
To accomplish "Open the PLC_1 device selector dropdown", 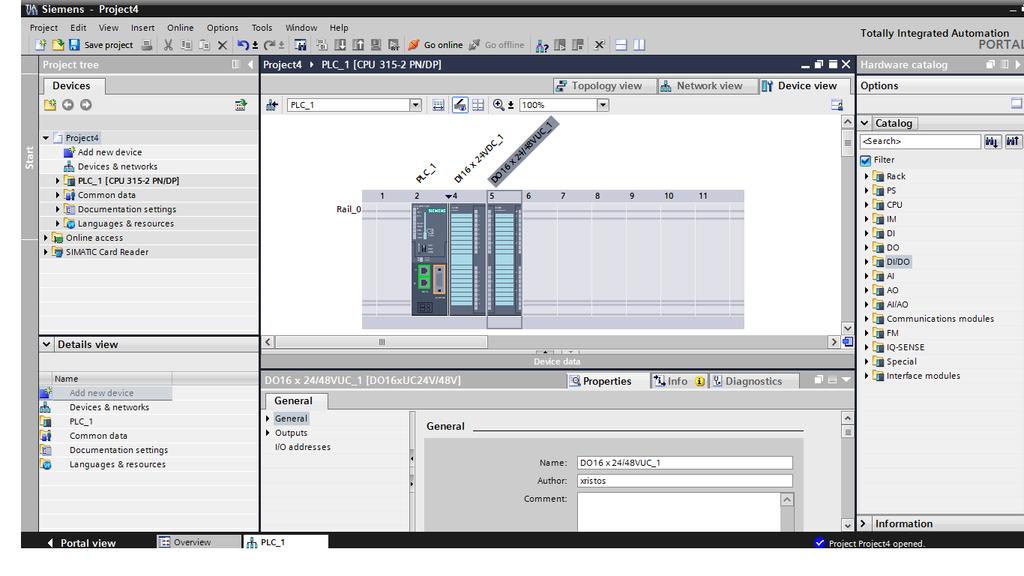I will click(x=415, y=104).
